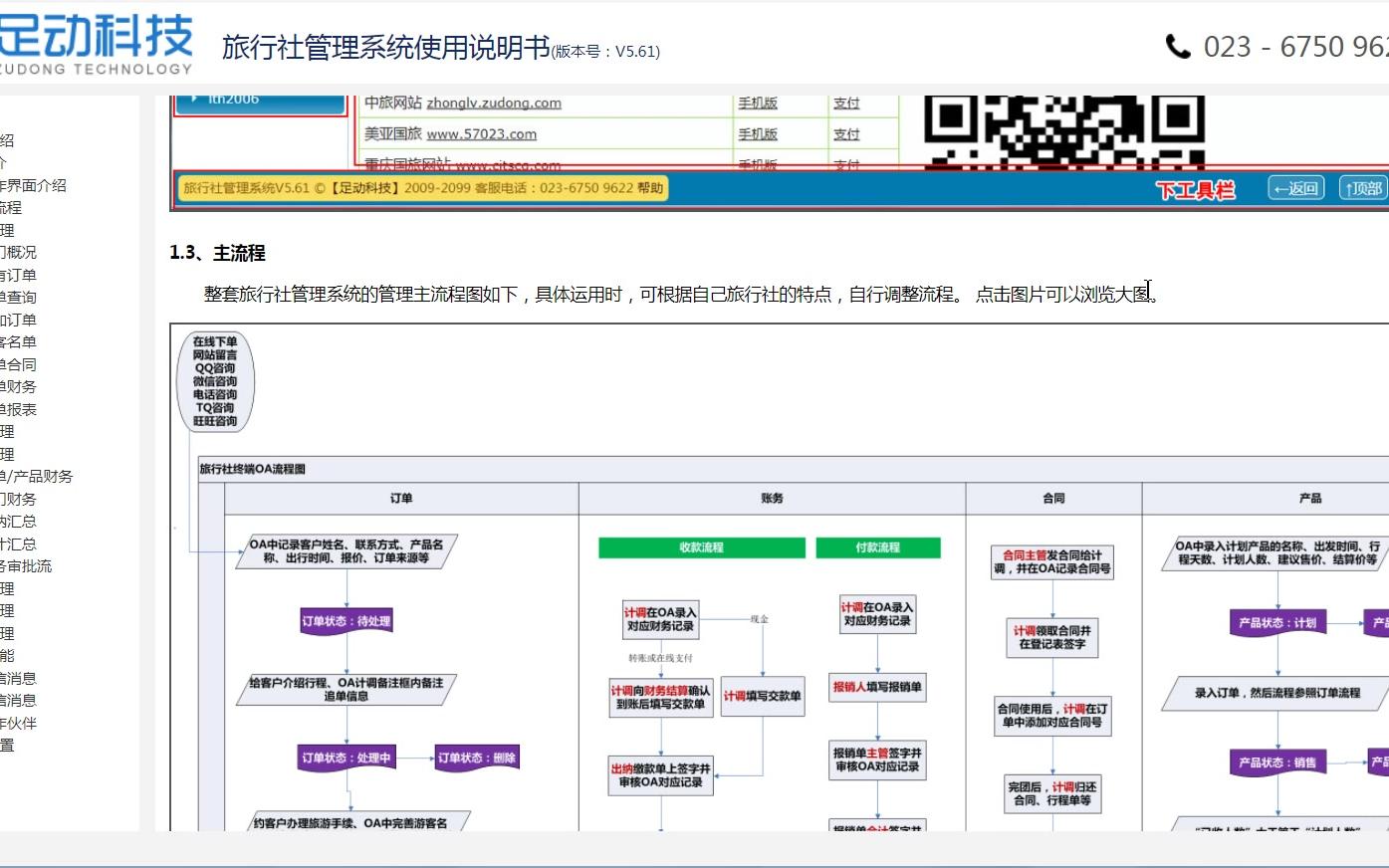Click the Zudong Technology logo
This screenshot has width=1389, height=868.
click(97, 40)
